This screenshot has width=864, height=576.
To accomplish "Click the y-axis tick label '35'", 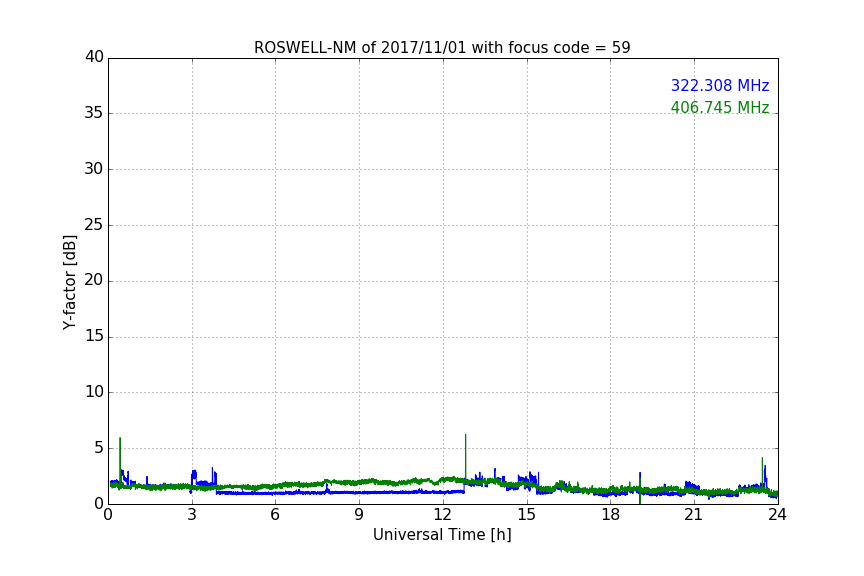I will (x=94, y=113).
